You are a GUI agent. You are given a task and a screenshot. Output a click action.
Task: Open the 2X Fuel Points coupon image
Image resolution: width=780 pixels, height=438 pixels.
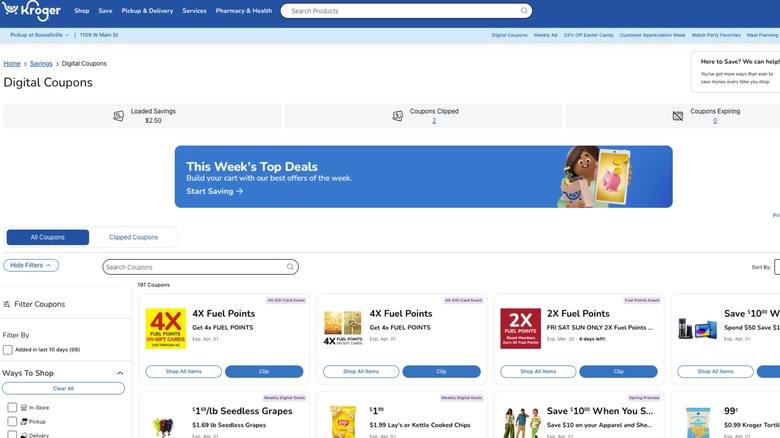point(520,328)
